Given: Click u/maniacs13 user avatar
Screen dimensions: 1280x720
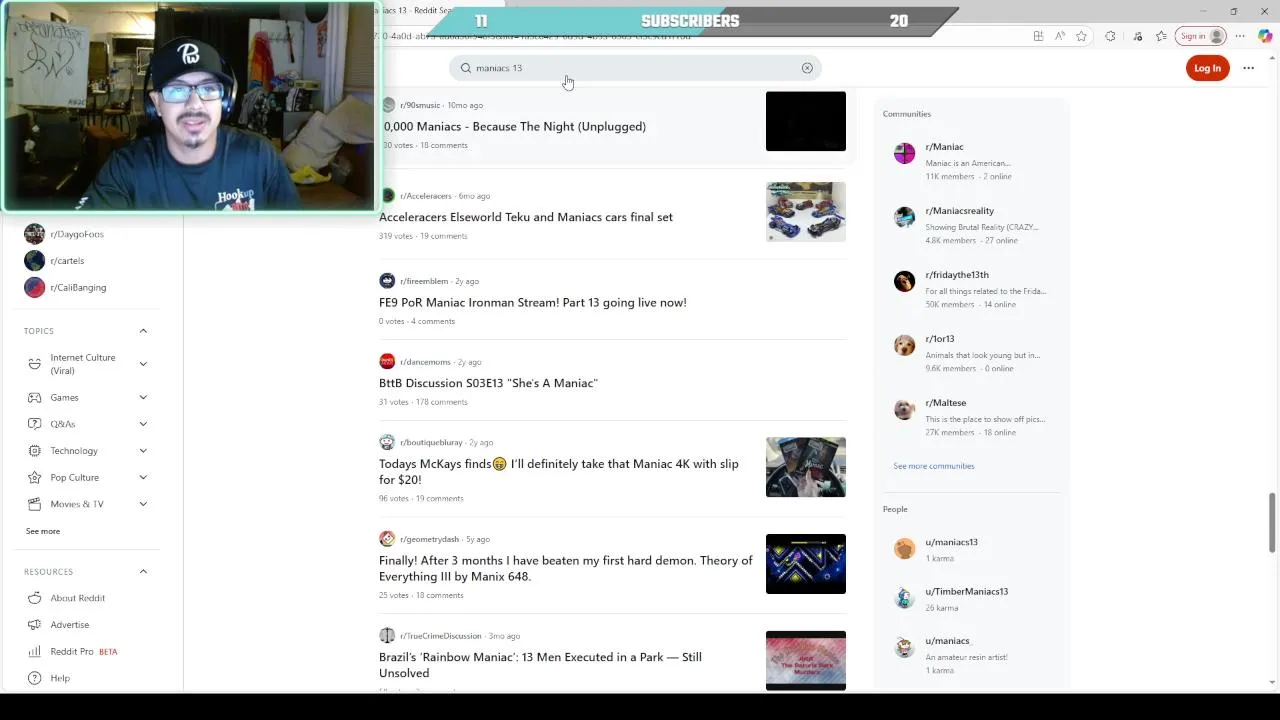Looking at the screenshot, I should click(x=904, y=548).
